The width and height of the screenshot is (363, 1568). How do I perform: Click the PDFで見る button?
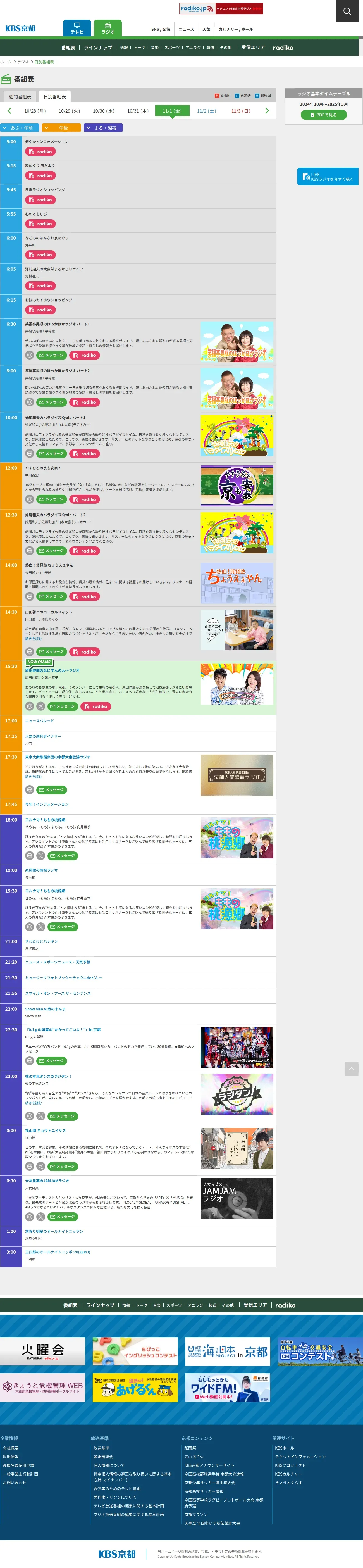(x=323, y=115)
